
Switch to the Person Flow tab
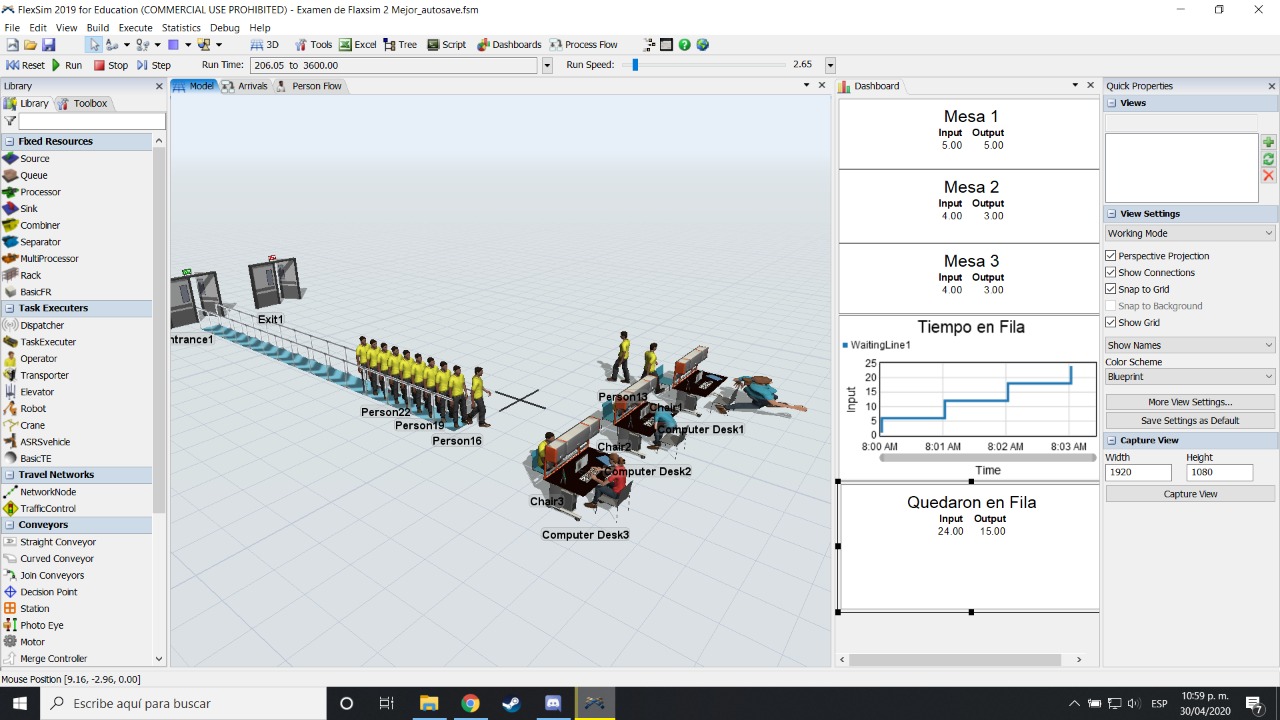309,86
